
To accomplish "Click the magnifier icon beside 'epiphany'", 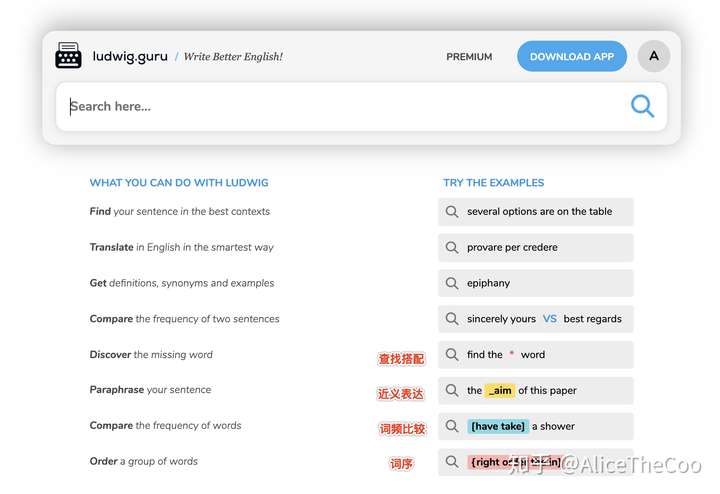I will point(452,283).
